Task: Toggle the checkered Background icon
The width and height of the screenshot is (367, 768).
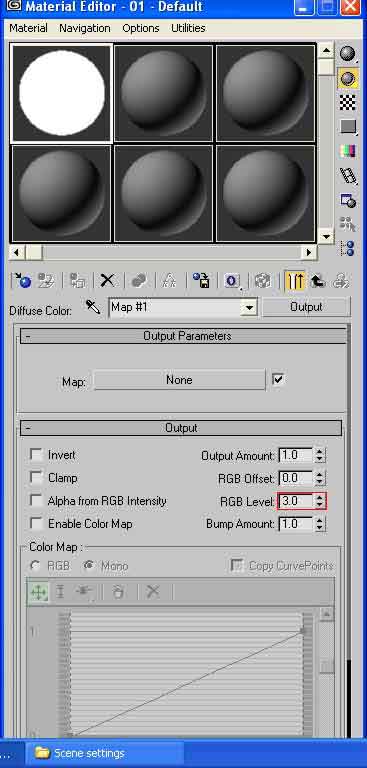Action: [348, 102]
